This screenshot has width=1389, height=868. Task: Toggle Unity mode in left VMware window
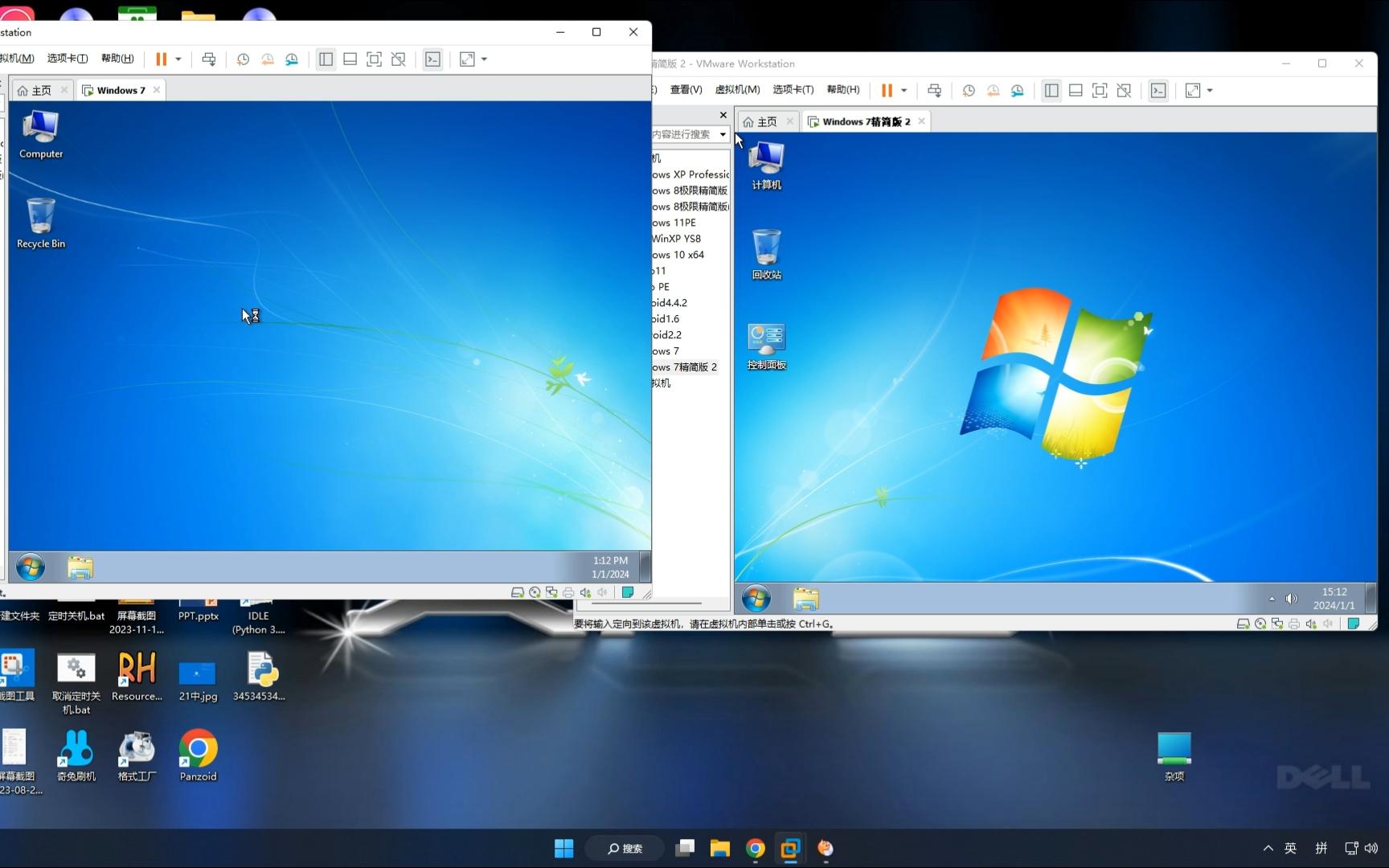tap(398, 59)
